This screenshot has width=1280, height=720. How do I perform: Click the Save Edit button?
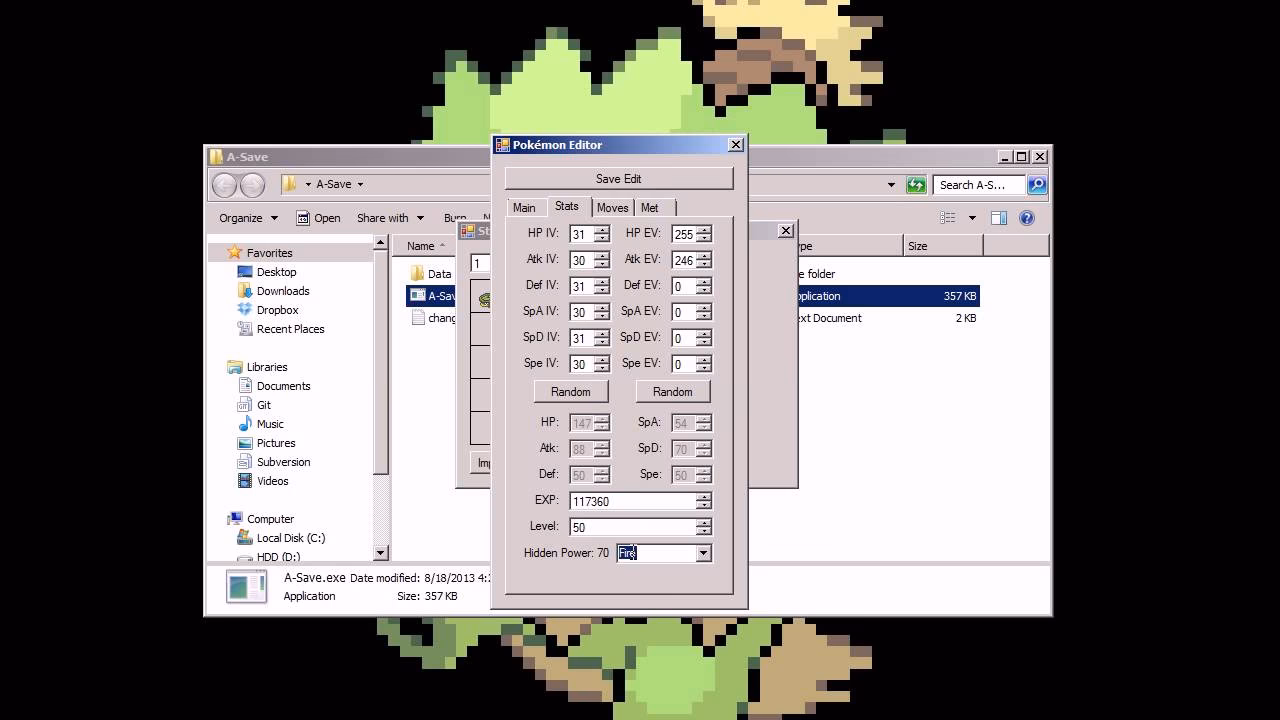(x=618, y=179)
